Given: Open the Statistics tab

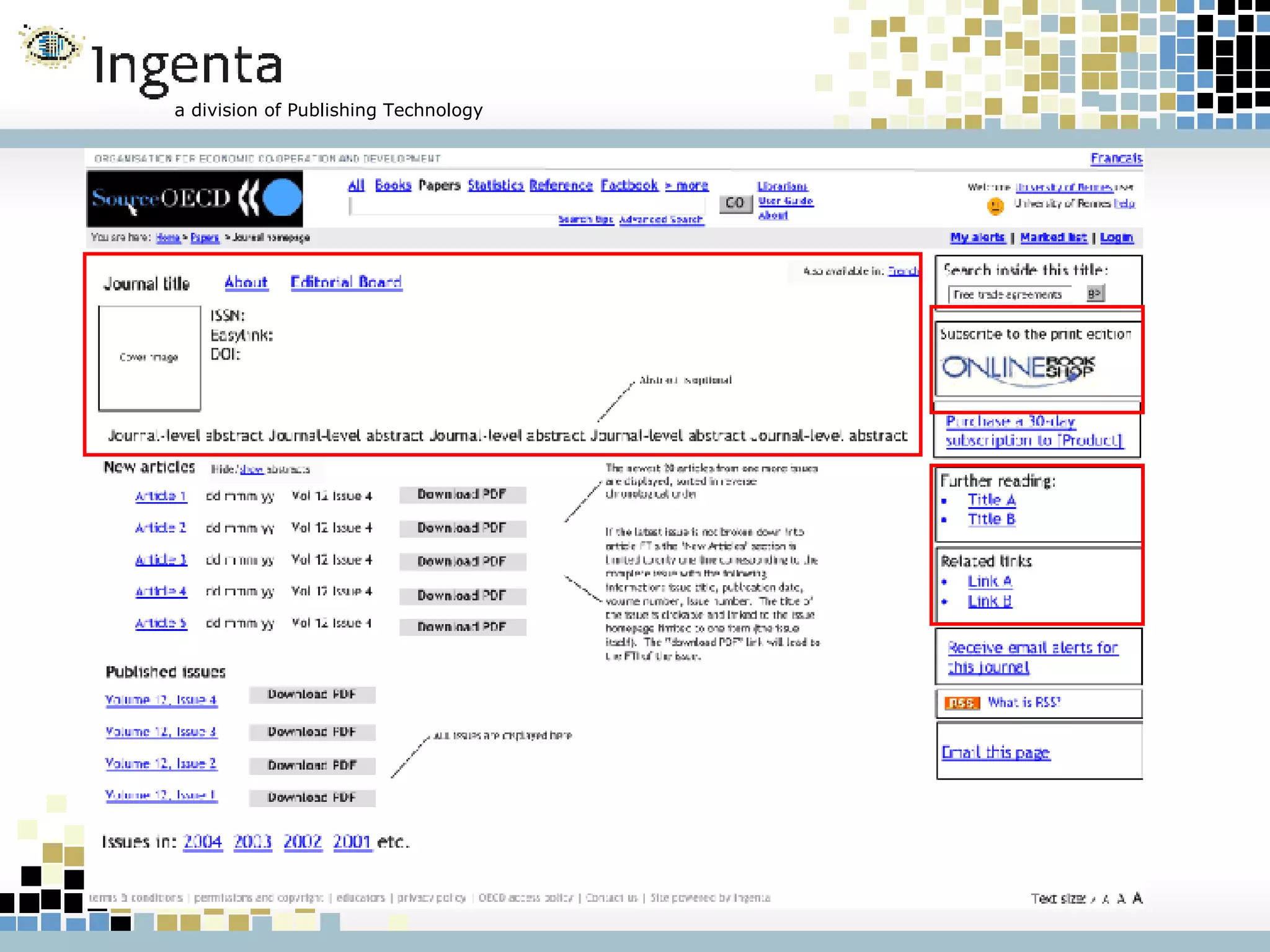Looking at the screenshot, I should pos(495,185).
